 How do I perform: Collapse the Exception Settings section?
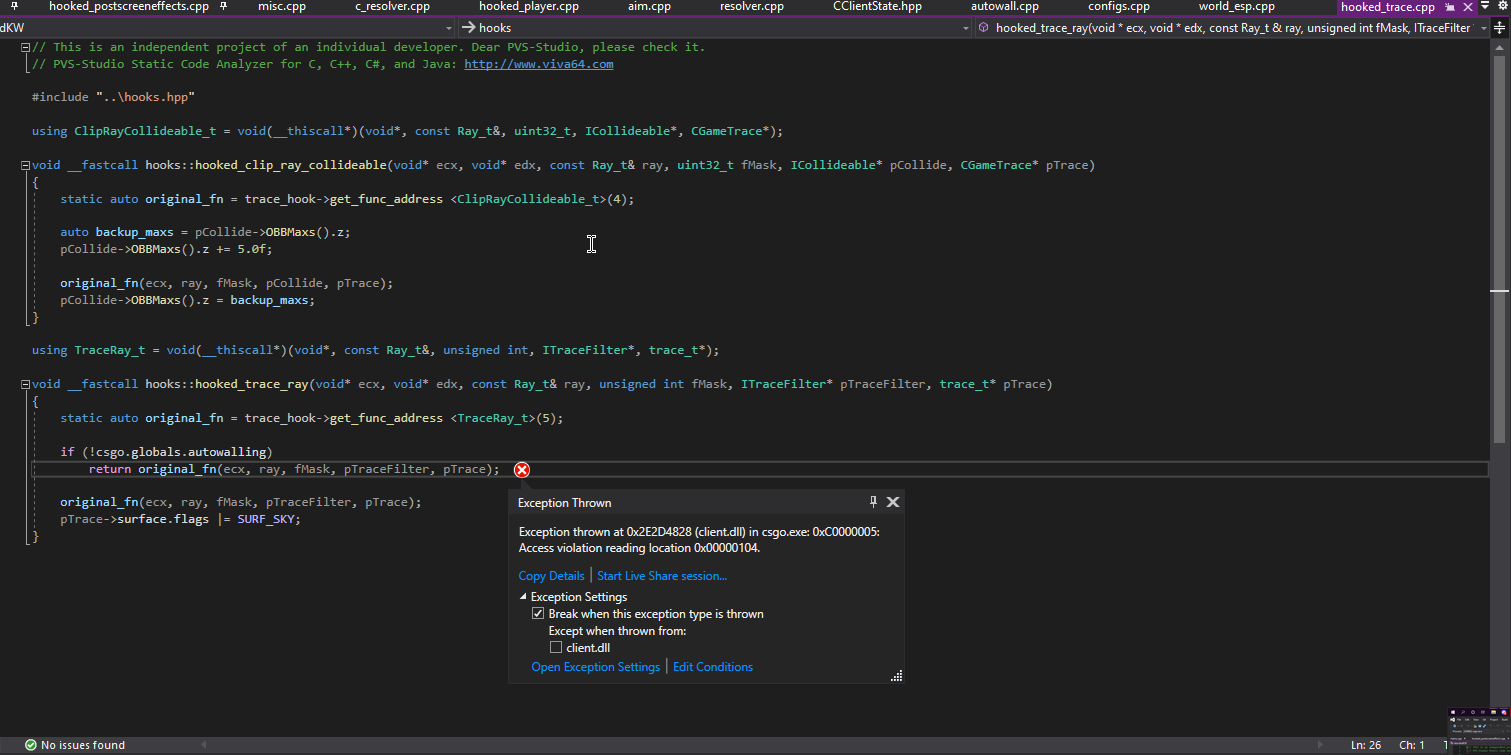(523, 597)
